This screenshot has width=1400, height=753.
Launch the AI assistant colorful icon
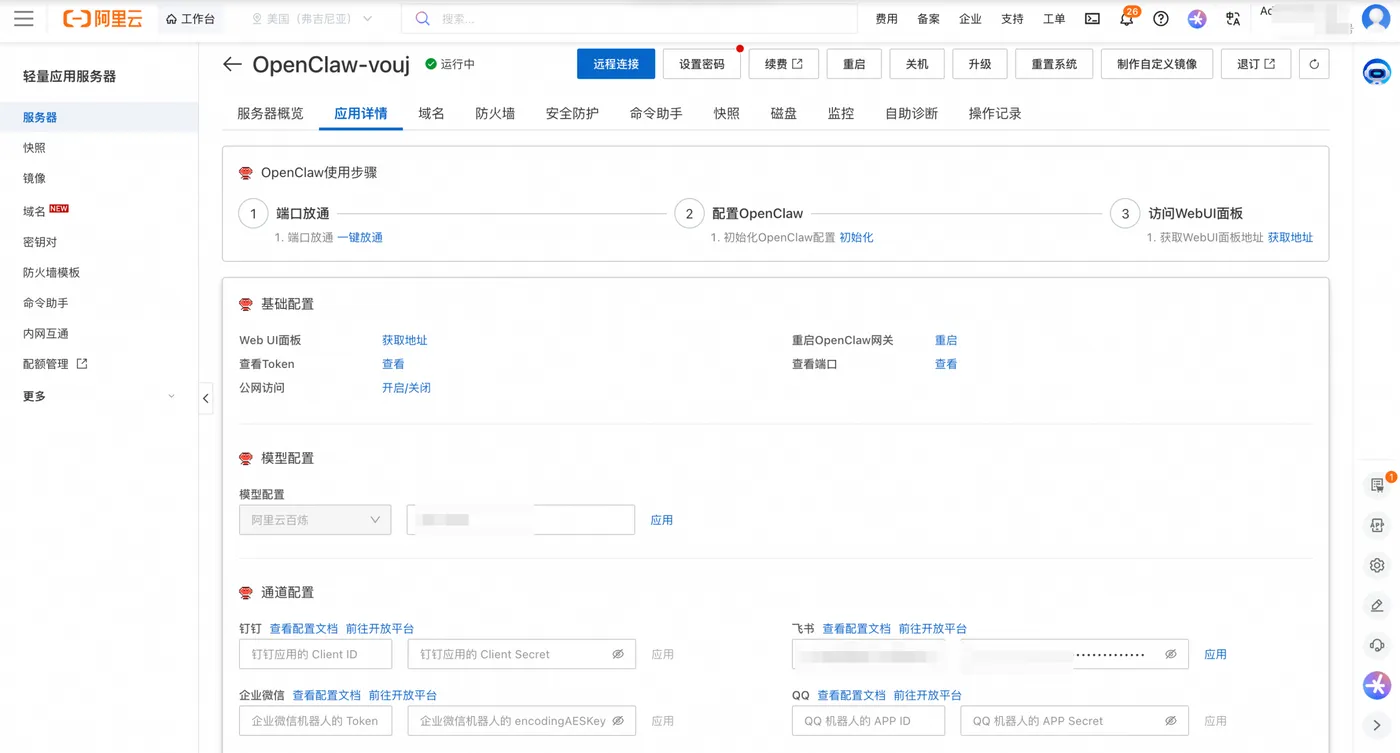coord(1376,685)
